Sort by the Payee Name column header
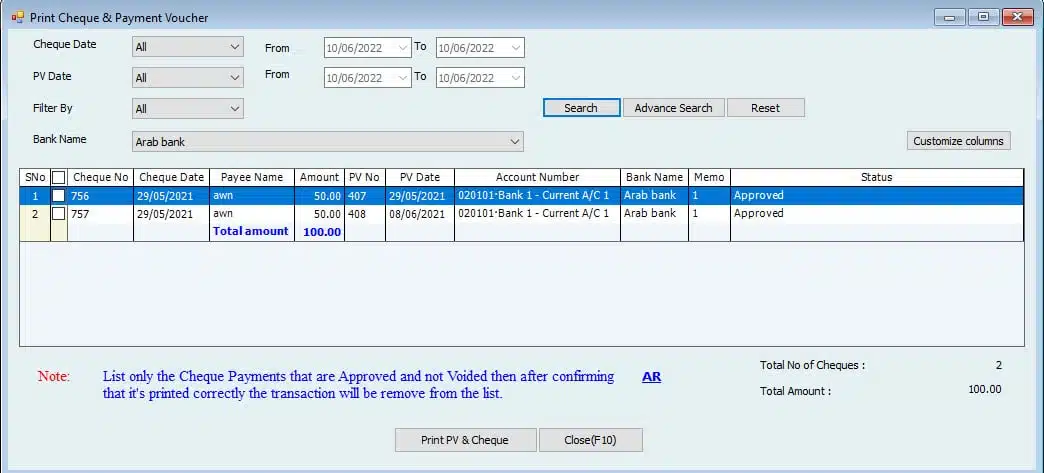Screen dimensions: 1044x473 (x=252, y=177)
